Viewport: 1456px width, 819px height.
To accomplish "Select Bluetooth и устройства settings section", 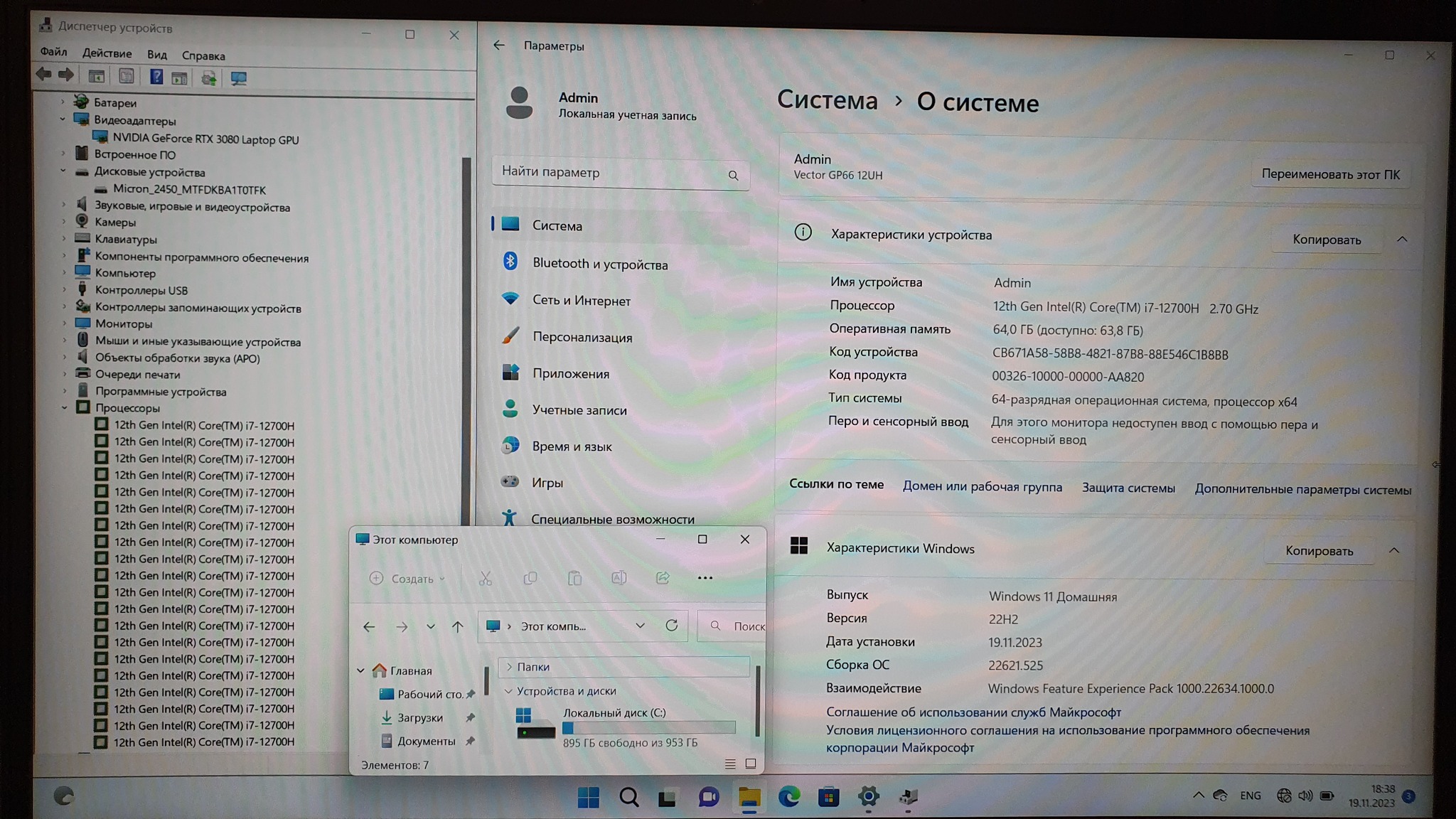I will pos(599,264).
